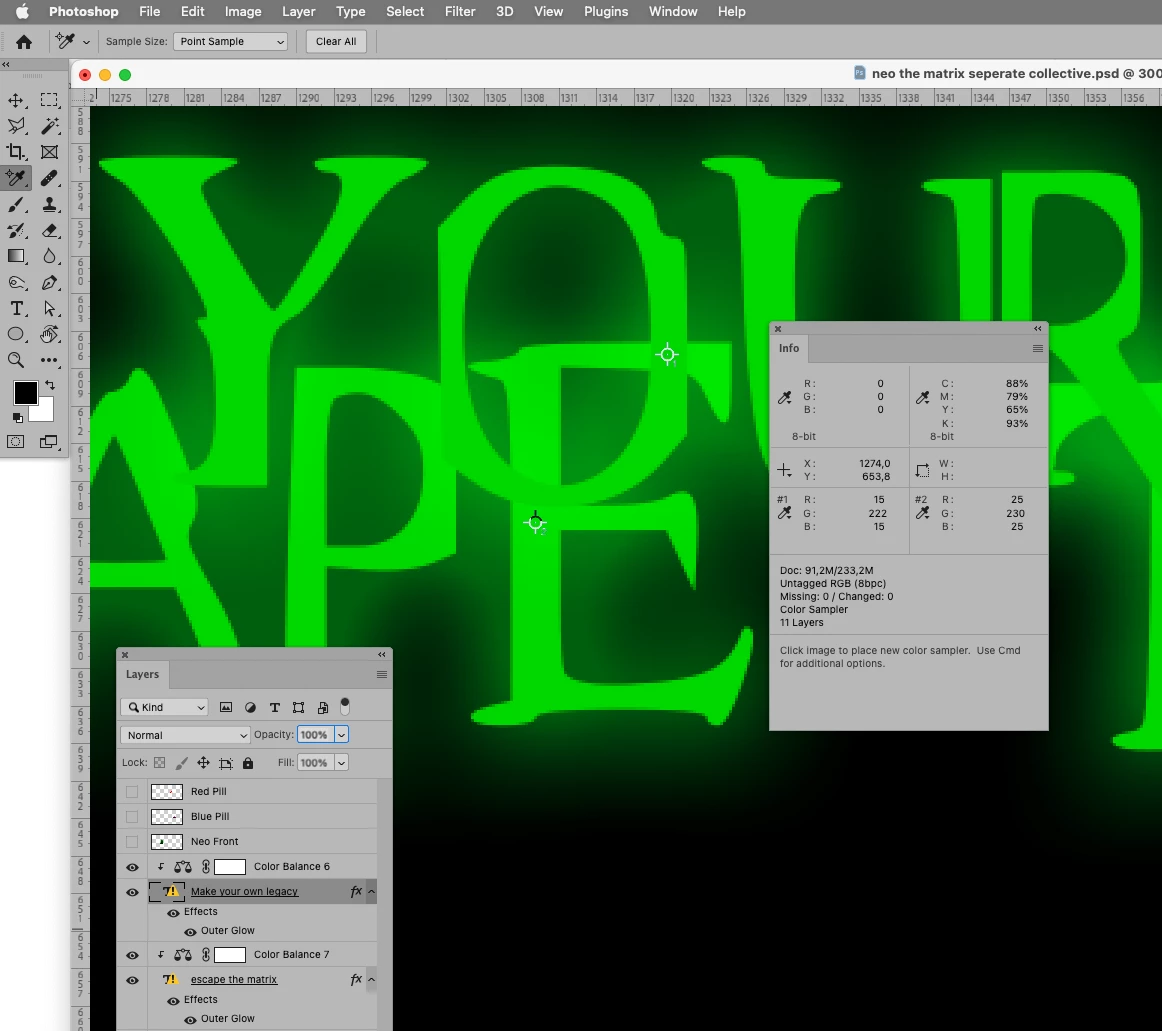
Task: Select the Magic Wand tool
Action: point(49,126)
